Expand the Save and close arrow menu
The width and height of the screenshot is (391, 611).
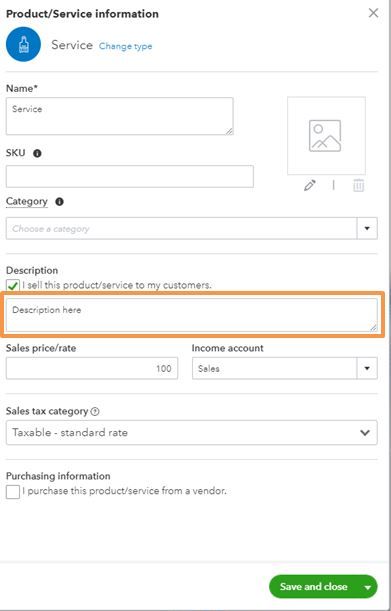tap(368, 587)
